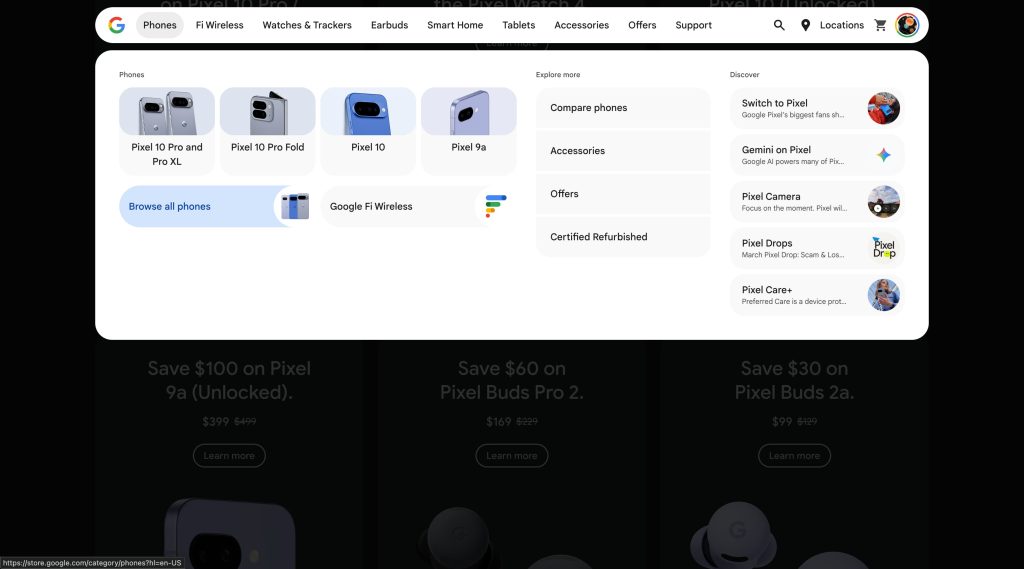Image resolution: width=1024 pixels, height=569 pixels.
Task: Expand the Watches & Trackers menu
Action: click(307, 25)
